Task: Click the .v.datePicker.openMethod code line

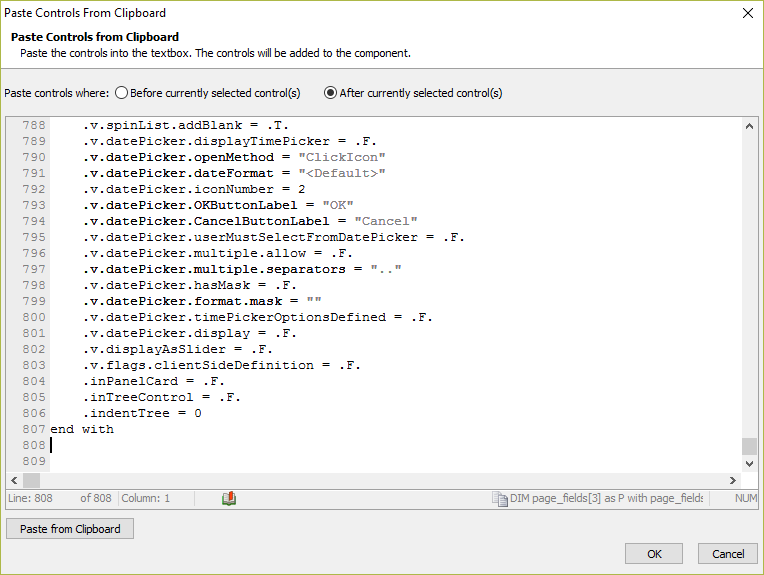Action: [x=234, y=157]
